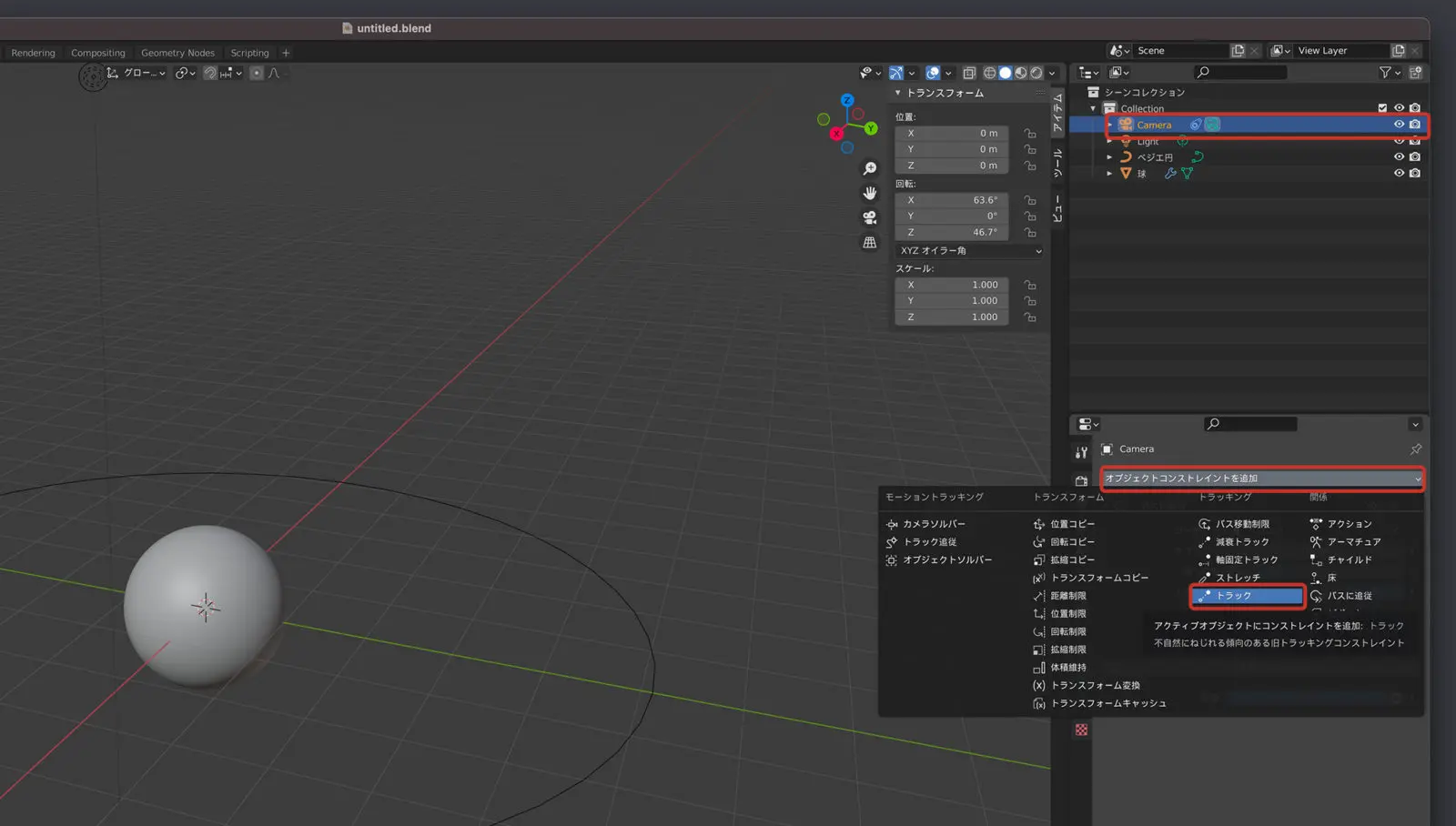Open the outliner filter dropdown
This screenshot has width=1456, height=826.
click(x=1390, y=72)
